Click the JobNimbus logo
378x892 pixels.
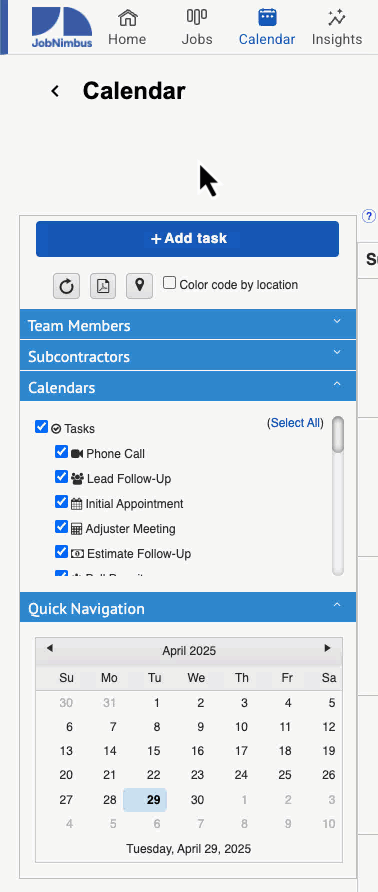62,27
